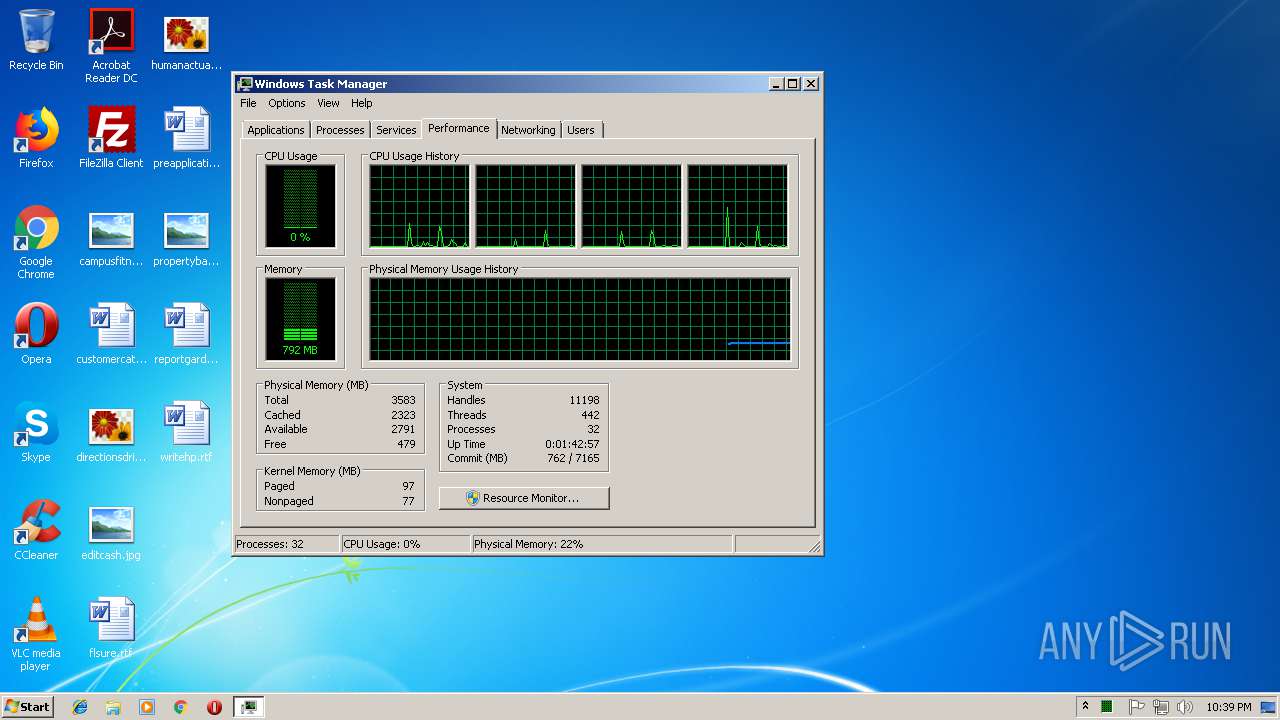Click the network tray icon
The width and height of the screenshot is (1280, 720).
(1160, 707)
